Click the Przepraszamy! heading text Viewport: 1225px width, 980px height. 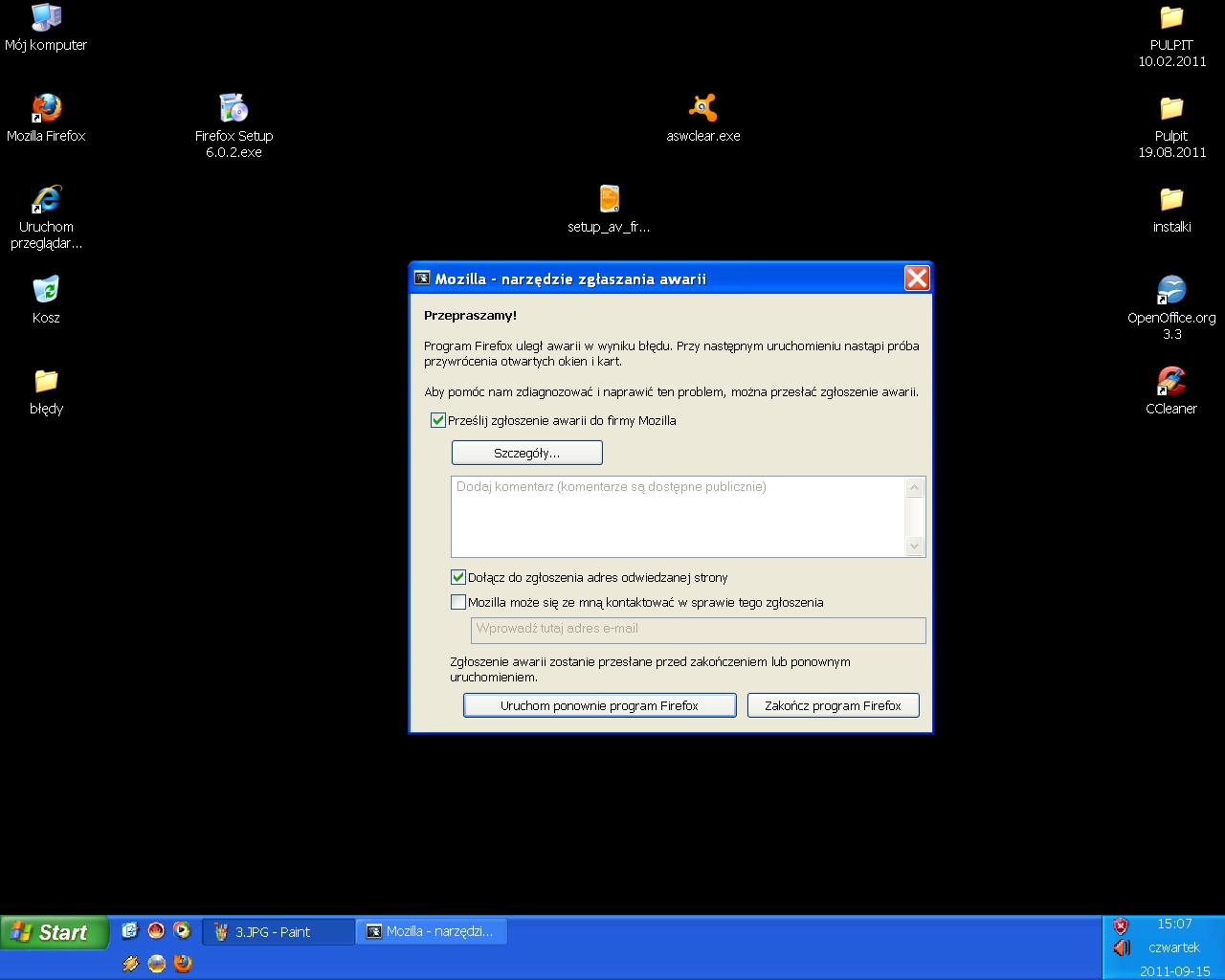pos(470,315)
